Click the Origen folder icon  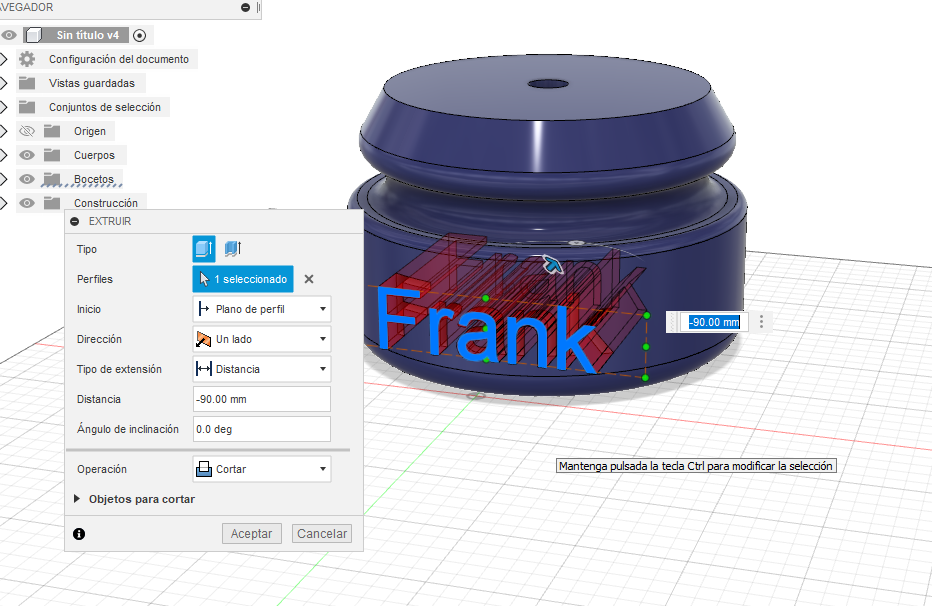click(x=52, y=131)
